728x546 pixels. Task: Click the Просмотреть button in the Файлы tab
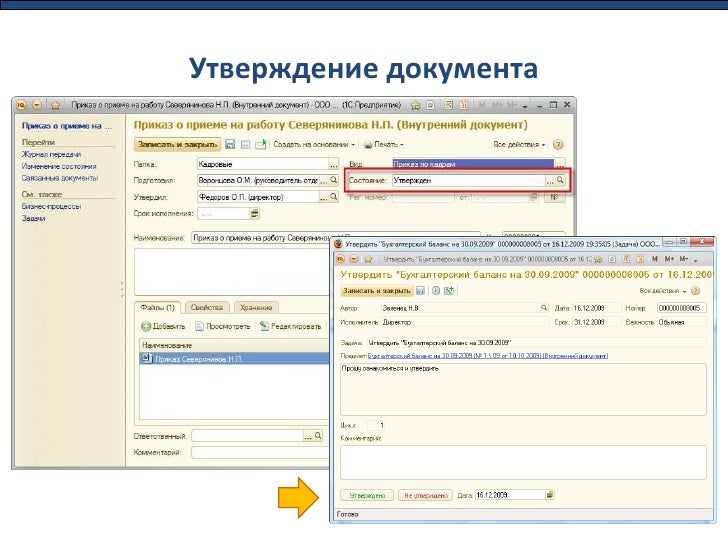click(222, 326)
